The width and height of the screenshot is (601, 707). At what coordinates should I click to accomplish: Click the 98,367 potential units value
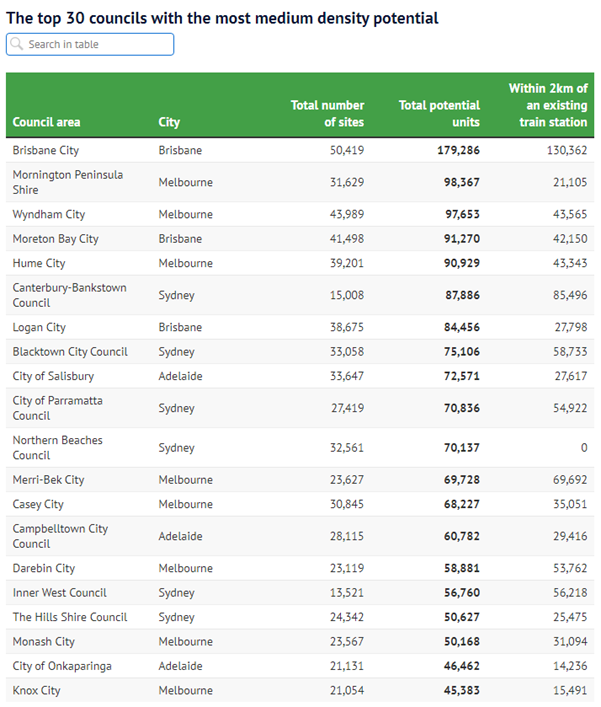462,182
